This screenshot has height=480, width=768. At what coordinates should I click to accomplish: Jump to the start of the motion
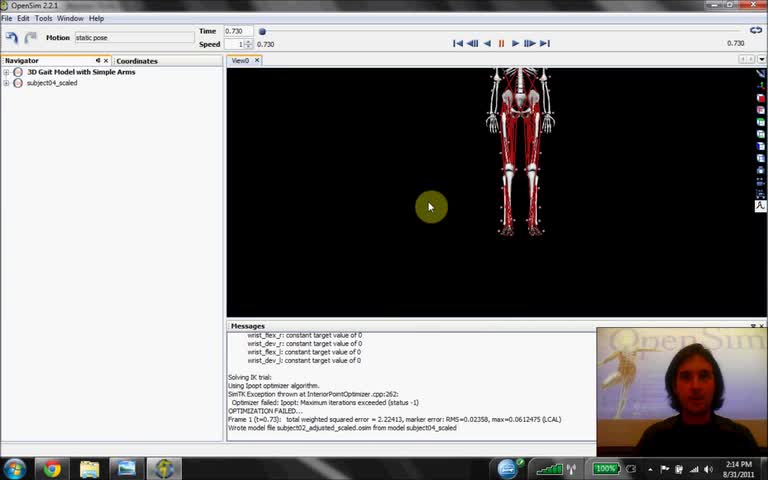[x=457, y=44]
